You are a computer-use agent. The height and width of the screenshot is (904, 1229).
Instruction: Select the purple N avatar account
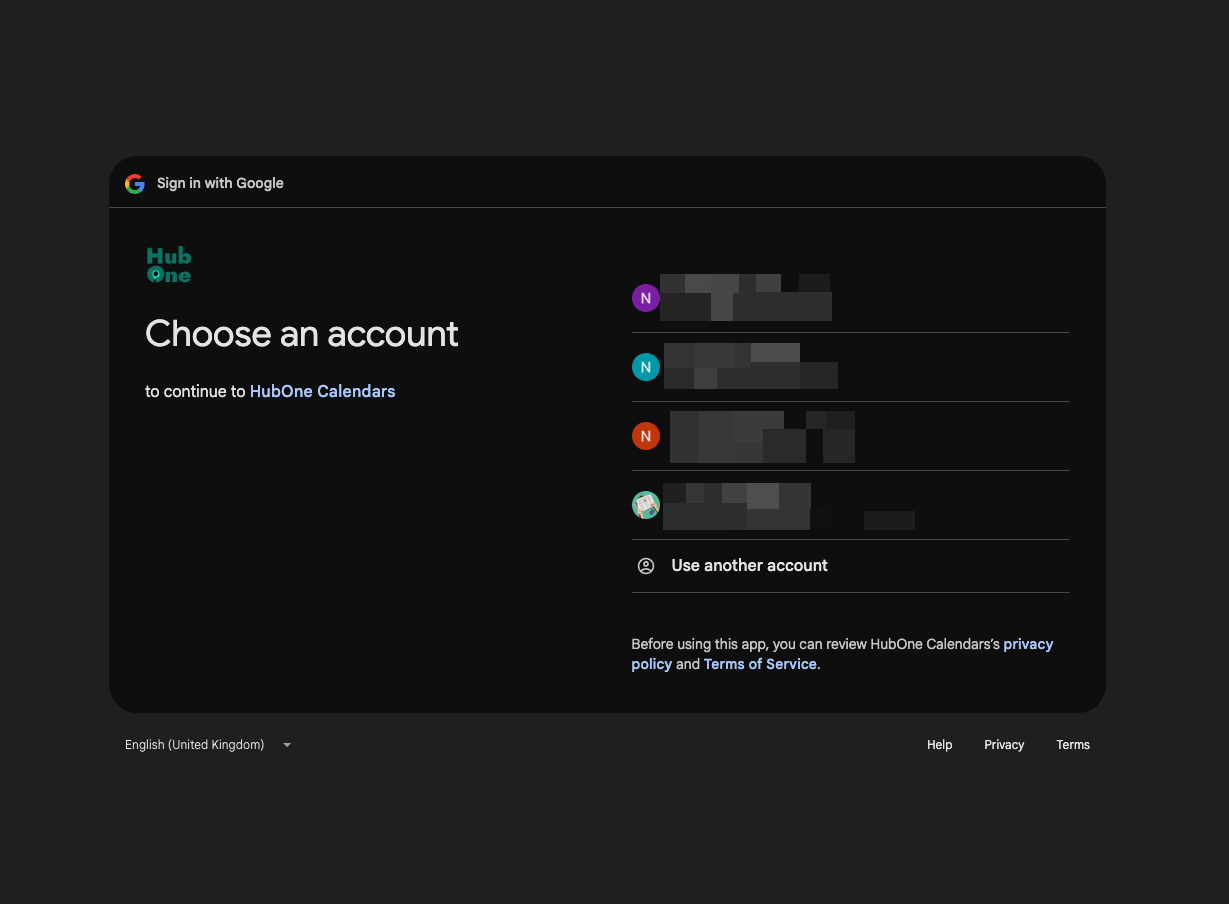pyautogui.click(x=646, y=298)
